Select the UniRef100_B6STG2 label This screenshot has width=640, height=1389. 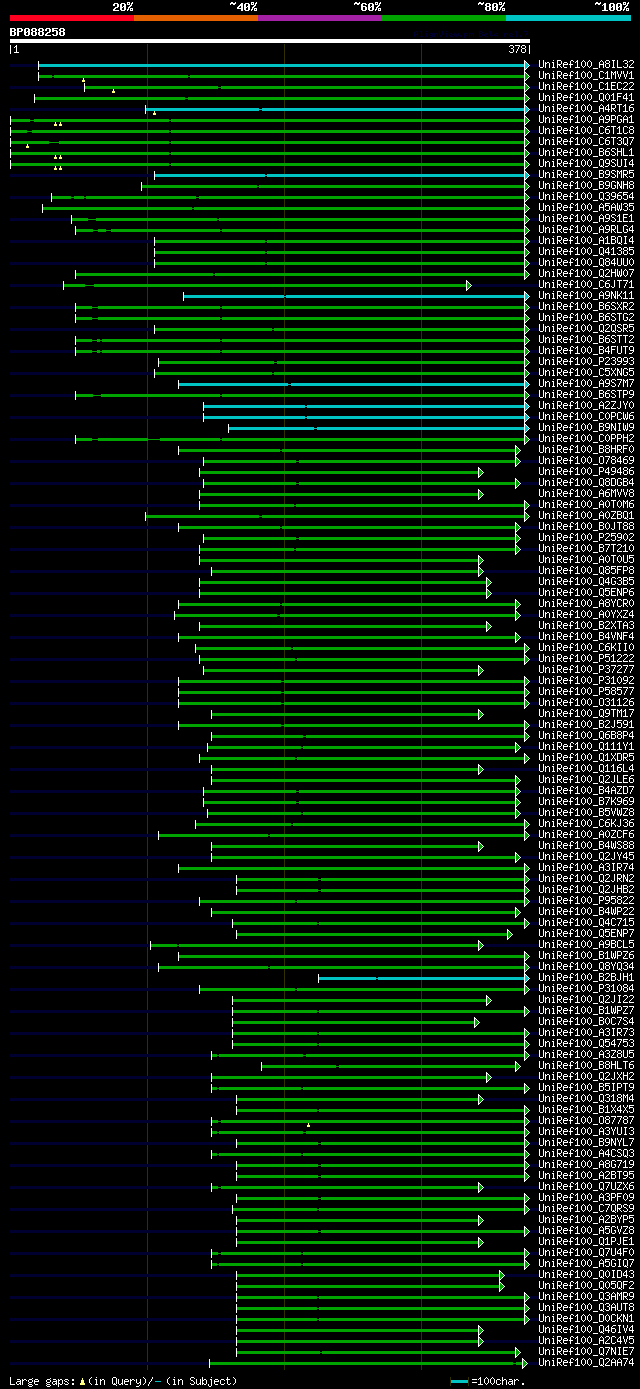[x=586, y=317]
